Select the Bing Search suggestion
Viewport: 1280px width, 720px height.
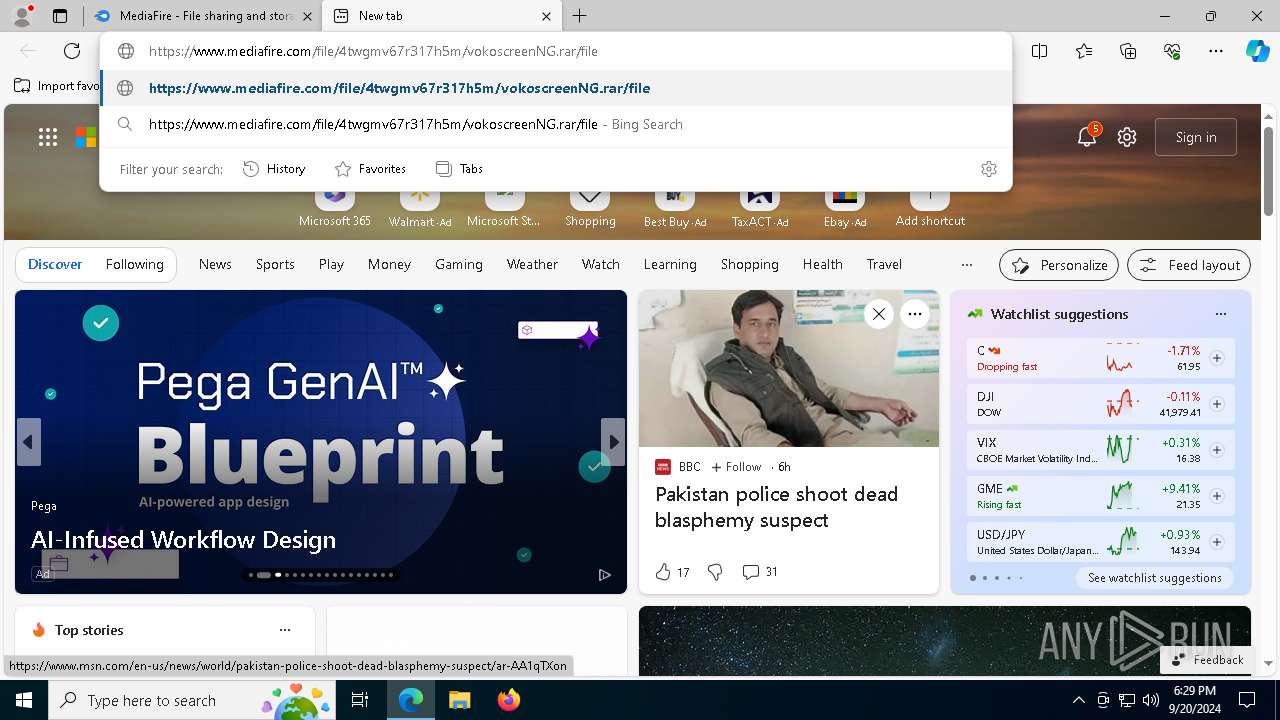coord(557,125)
